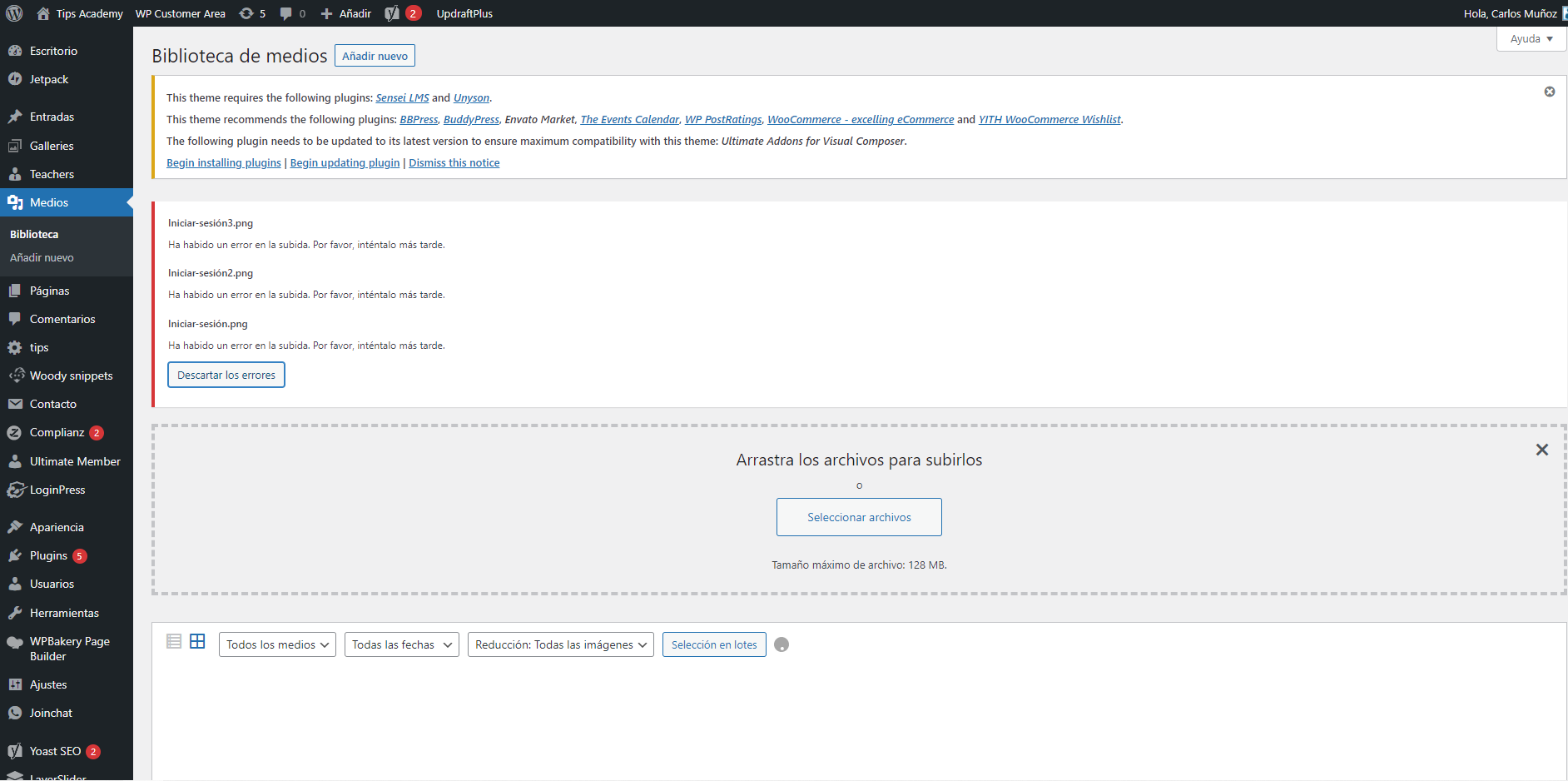Switch media library to list view
This screenshot has width=1568, height=781.
point(174,641)
